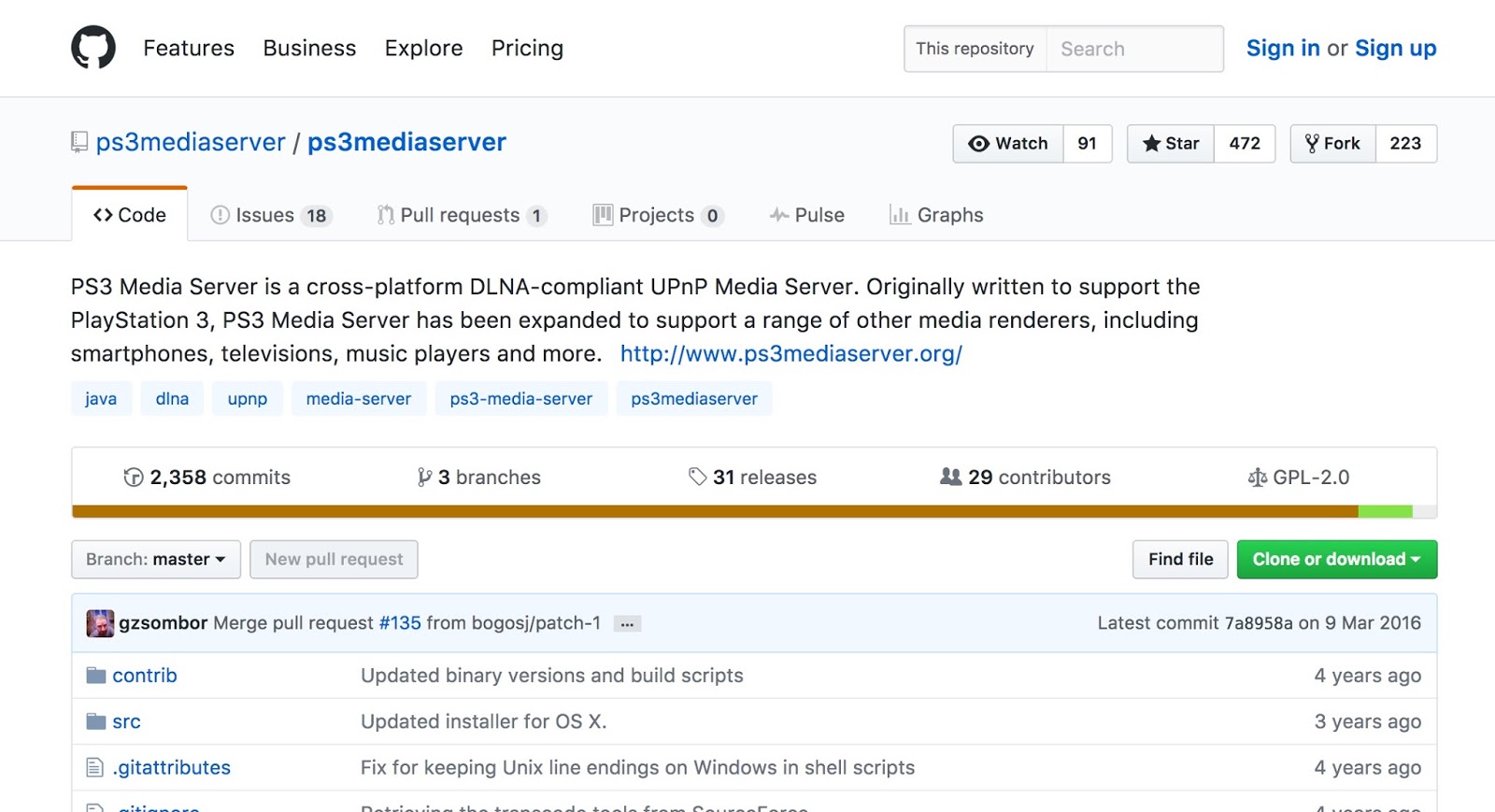
Task: Click the Find file button
Action: [x=1181, y=560]
